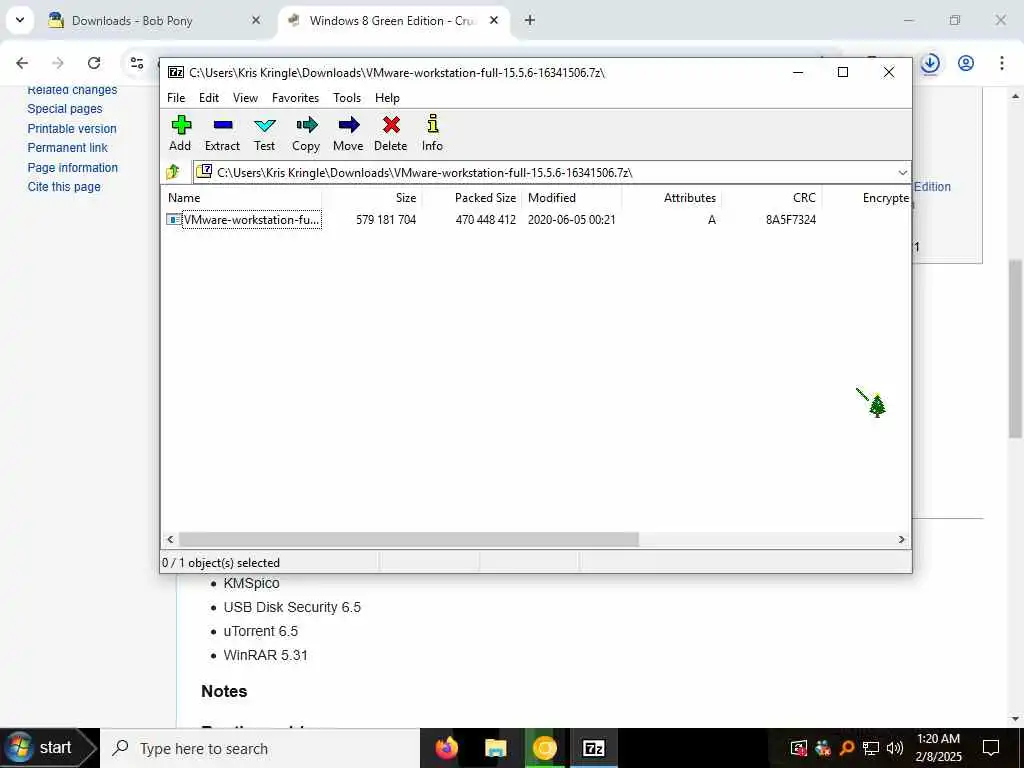Click the Type here to search box
The width and height of the screenshot is (1024, 768).
pos(260,748)
